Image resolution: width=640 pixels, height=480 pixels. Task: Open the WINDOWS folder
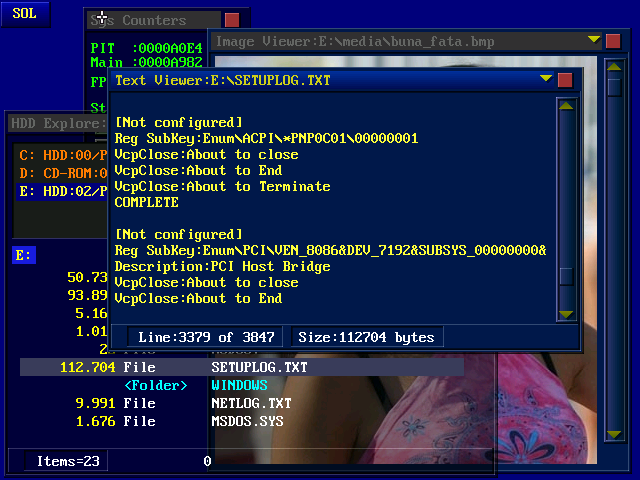pos(240,385)
